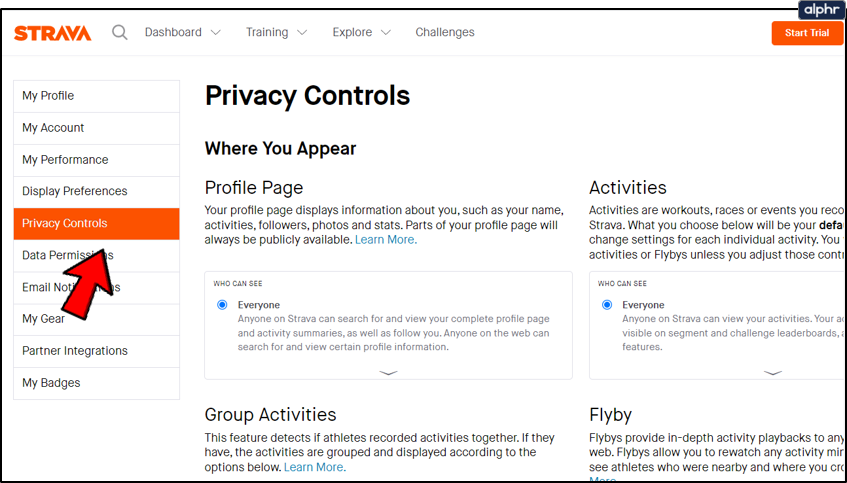Click Learn More link under Profile Page
The width and height of the screenshot is (847, 483).
pyautogui.click(x=386, y=240)
